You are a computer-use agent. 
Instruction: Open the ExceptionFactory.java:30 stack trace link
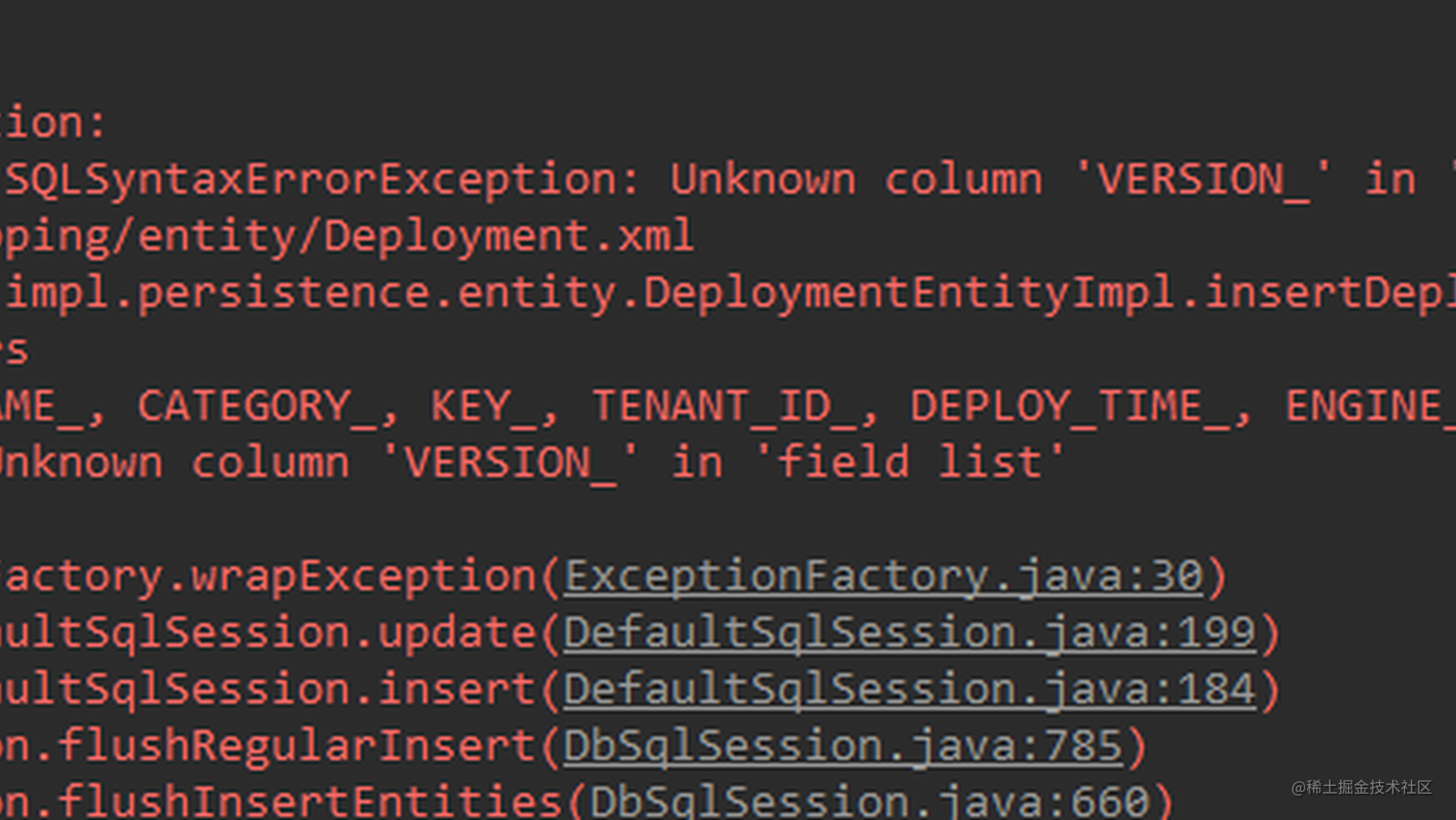tap(883, 576)
